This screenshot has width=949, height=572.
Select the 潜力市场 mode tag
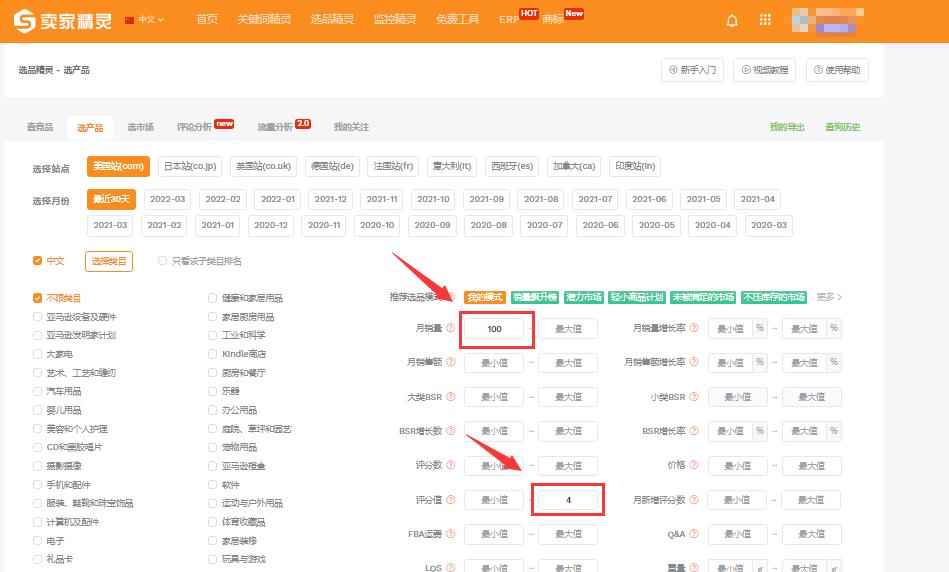(x=583, y=297)
